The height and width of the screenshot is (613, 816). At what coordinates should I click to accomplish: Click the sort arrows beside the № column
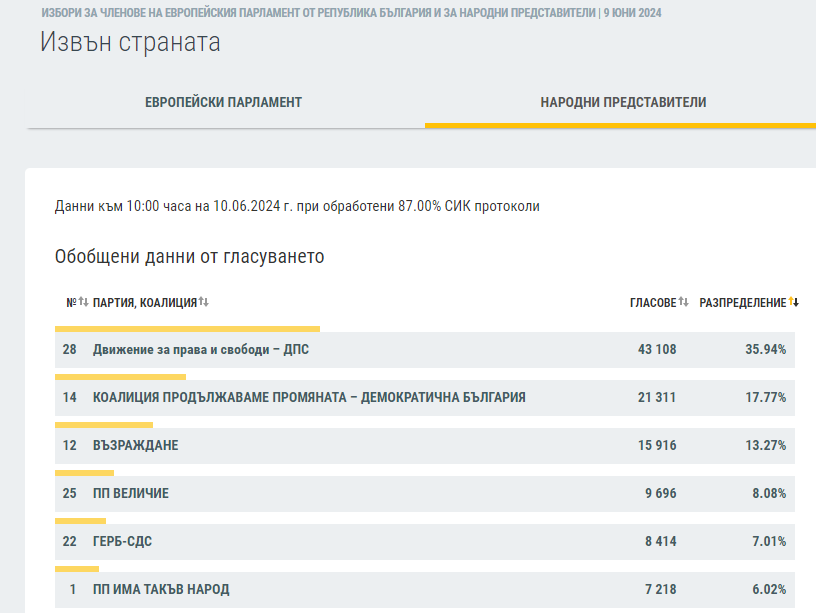[84, 302]
